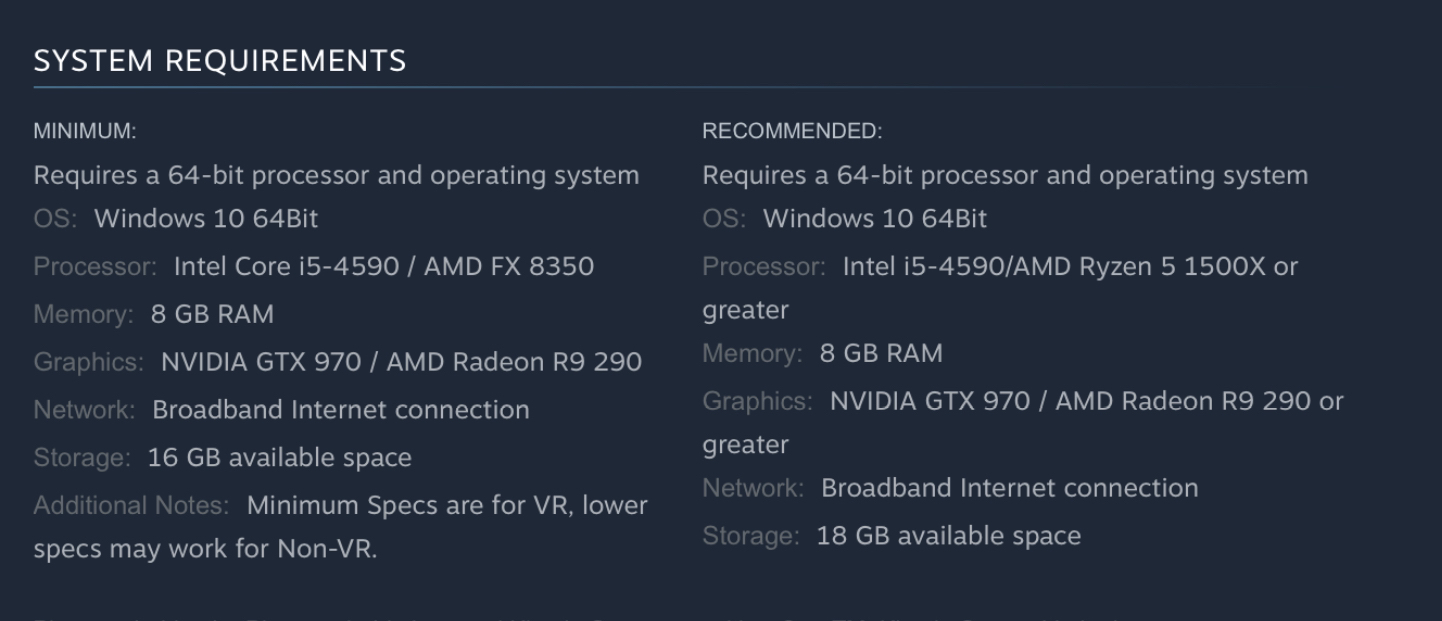Click 8 GB RAM in the Minimum column

pyautogui.click(x=212, y=315)
